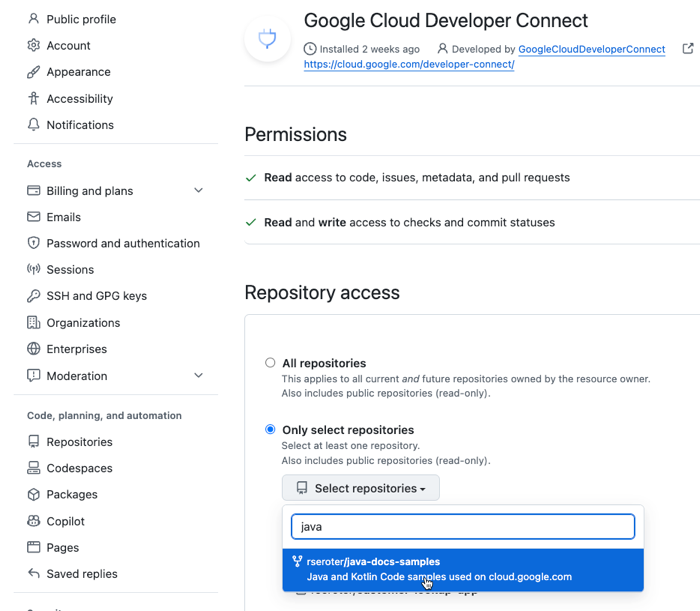
Task: Select the Only select repositories radio button
Action: [x=270, y=430]
